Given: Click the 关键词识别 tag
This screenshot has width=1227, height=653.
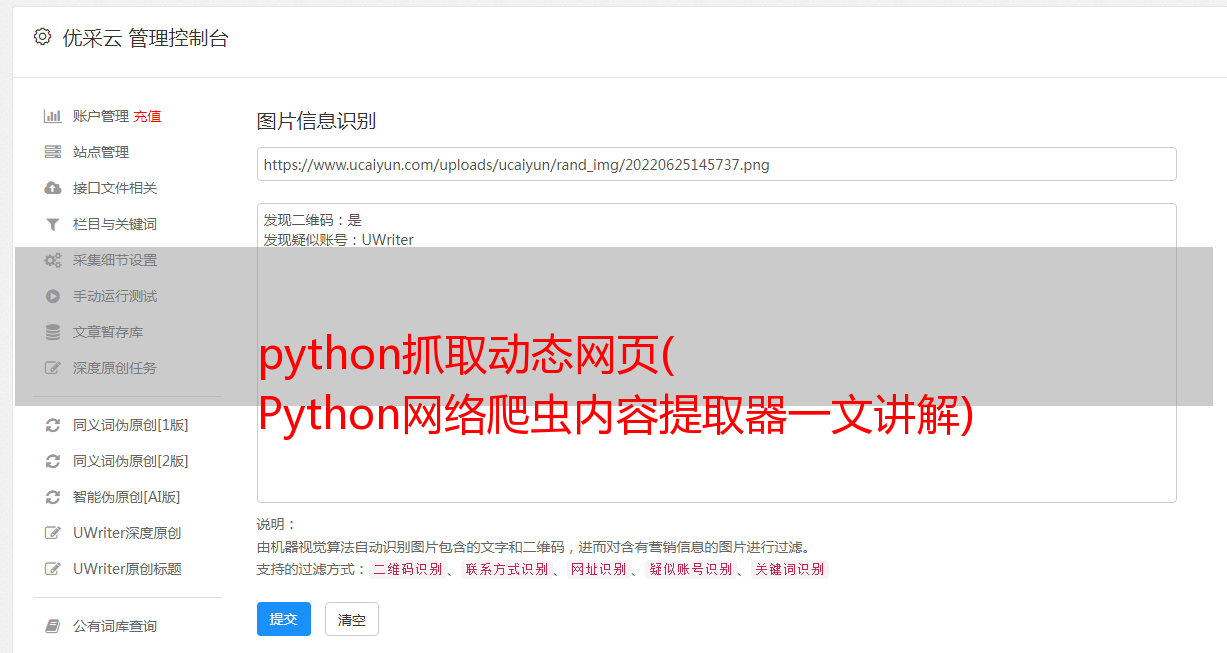Looking at the screenshot, I should 789,569.
